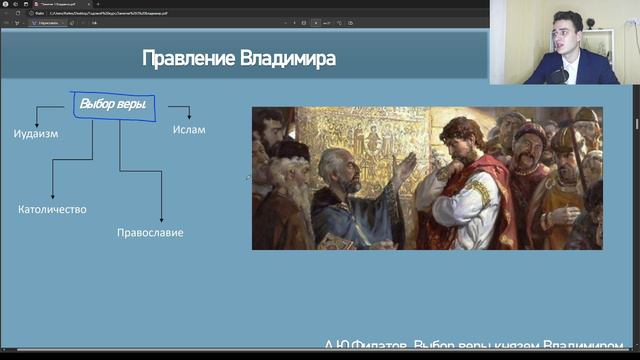640x360 pixels.
Task: Click the vertical scrollbar thumb on the right
Action: (x=637, y=124)
